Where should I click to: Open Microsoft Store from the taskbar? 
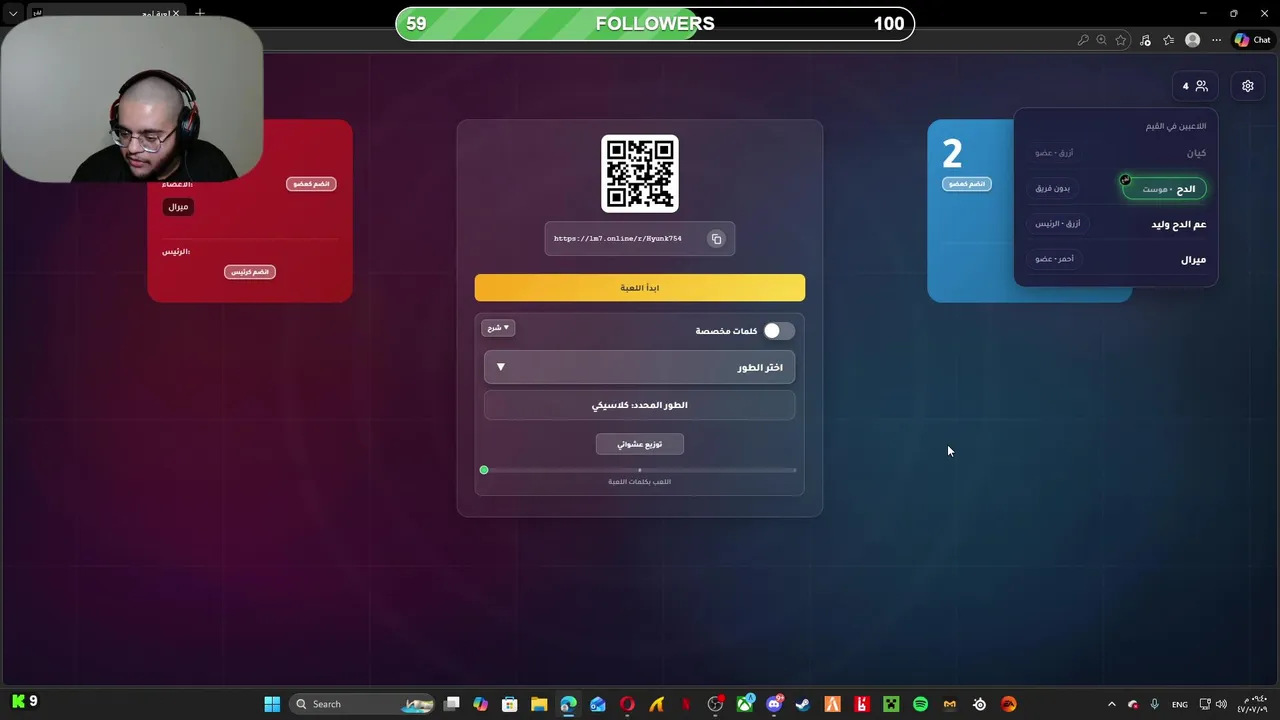[510, 704]
